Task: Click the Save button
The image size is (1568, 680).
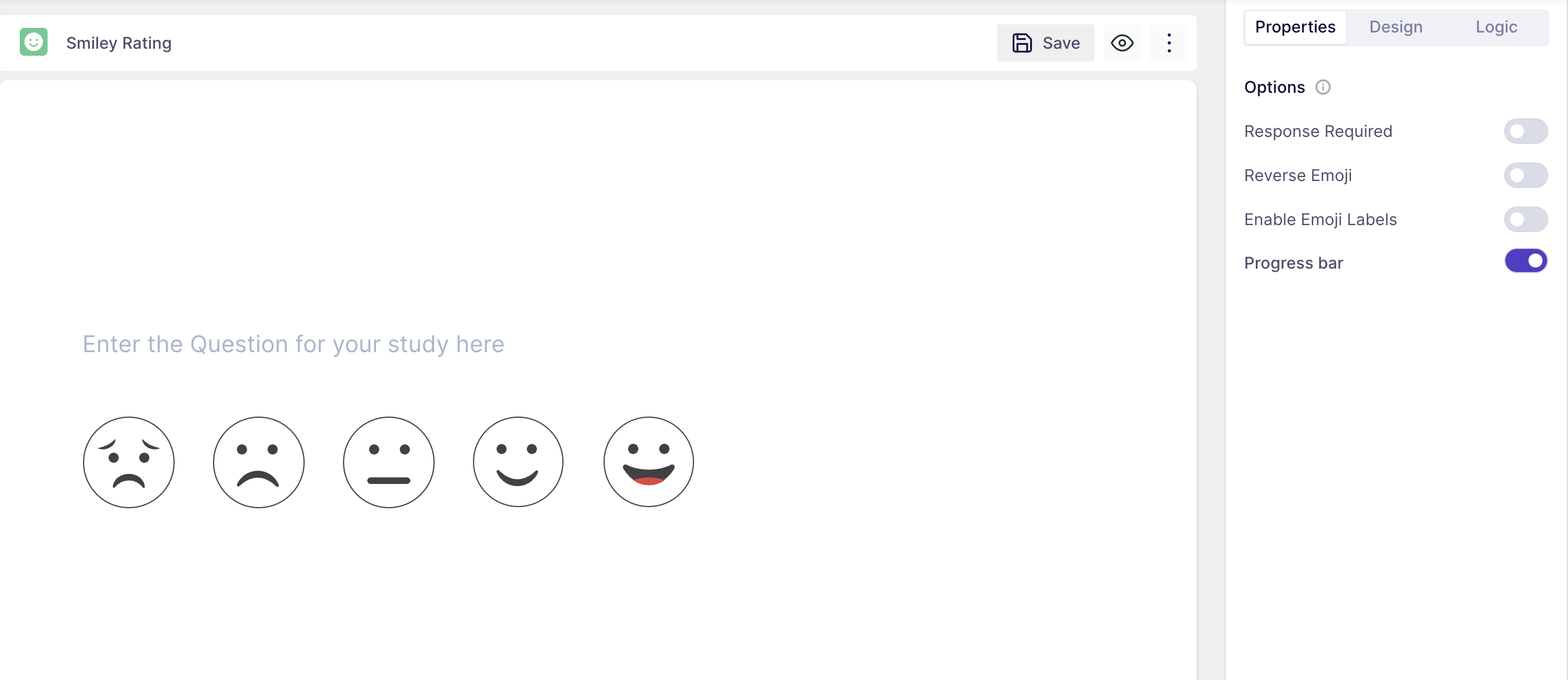Action: pos(1045,43)
